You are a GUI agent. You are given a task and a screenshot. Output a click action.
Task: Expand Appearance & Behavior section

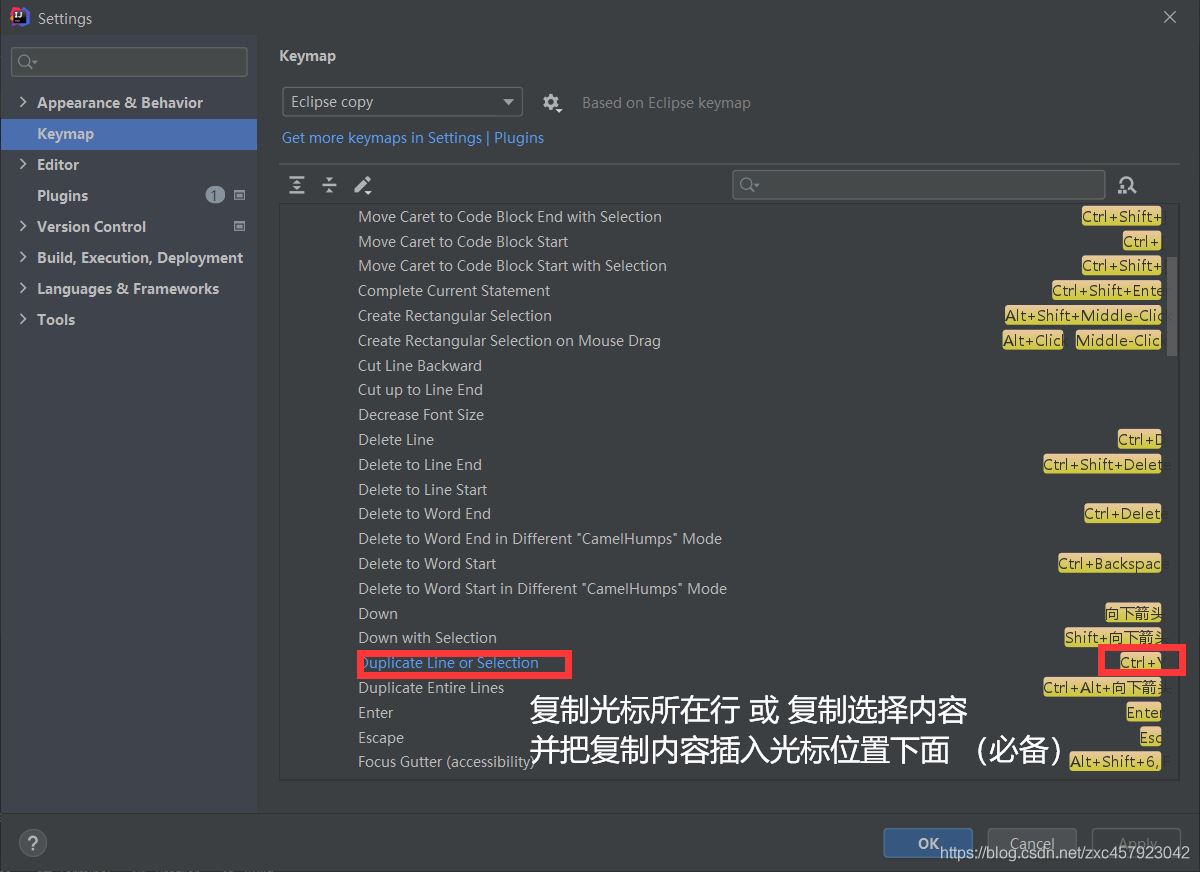click(x=23, y=102)
